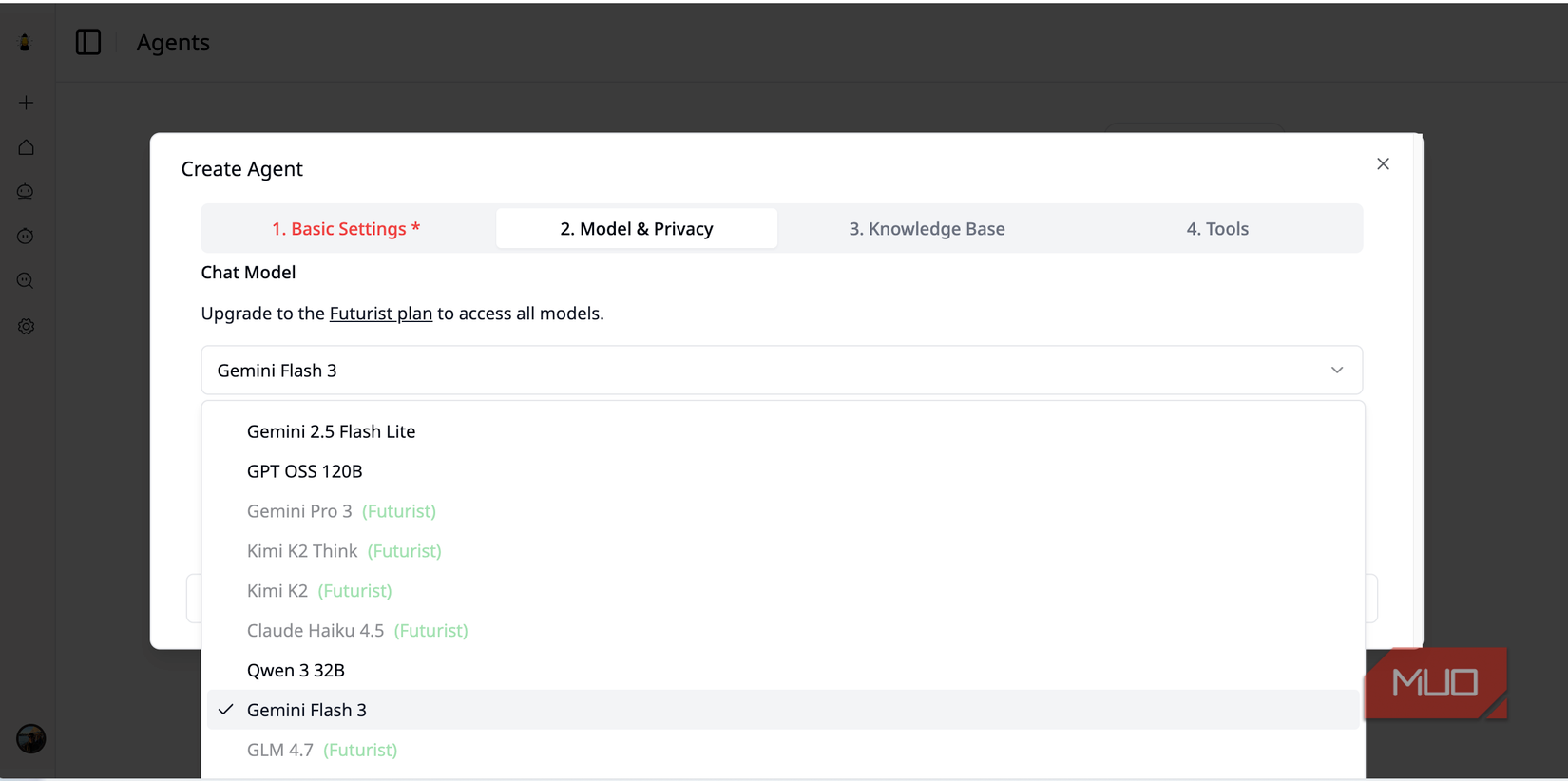Click the lantern app logo icon
1568x781 pixels.
point(26,42)
